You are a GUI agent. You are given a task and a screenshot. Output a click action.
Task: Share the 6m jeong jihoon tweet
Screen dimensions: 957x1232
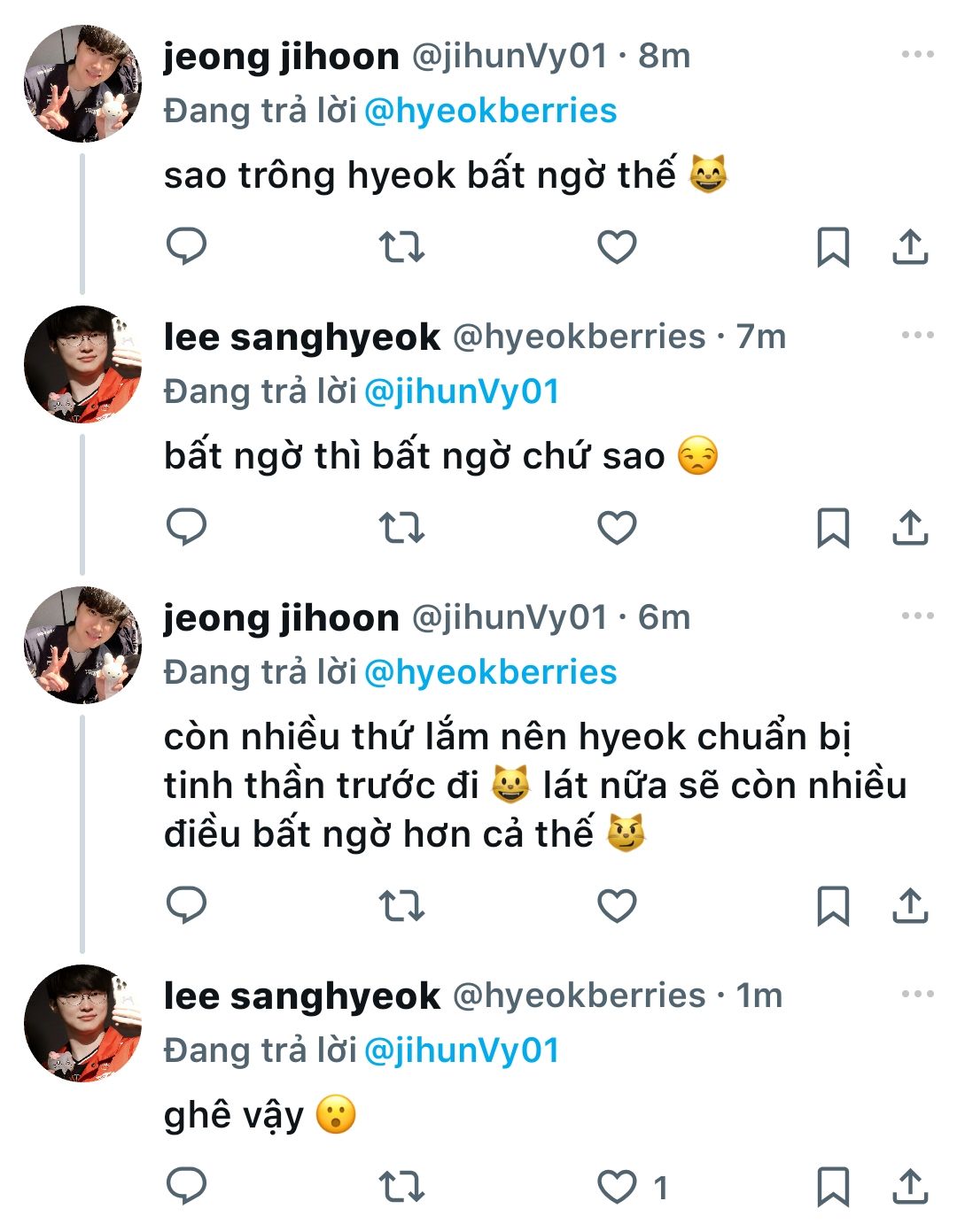pos(909,905)
